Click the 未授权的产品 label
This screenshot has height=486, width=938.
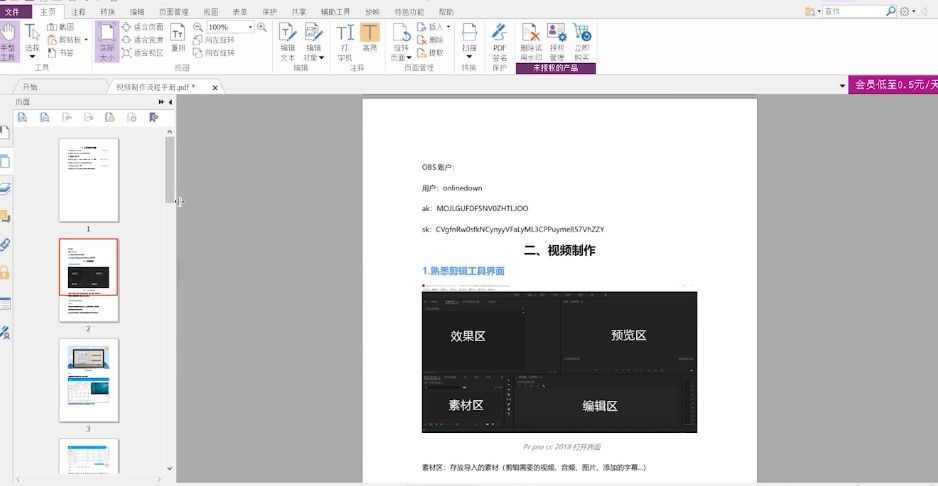click(x=556, y=68)
